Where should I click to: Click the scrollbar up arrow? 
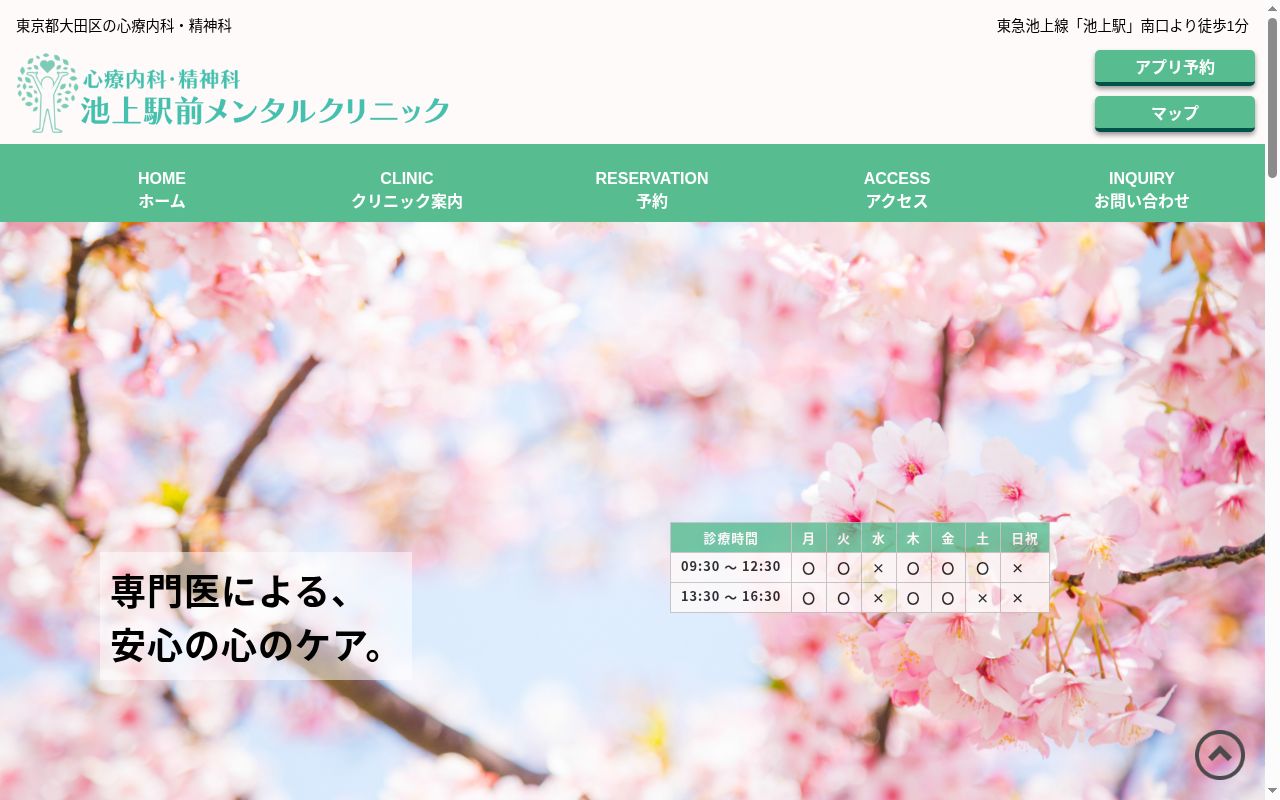[1272, 8]
